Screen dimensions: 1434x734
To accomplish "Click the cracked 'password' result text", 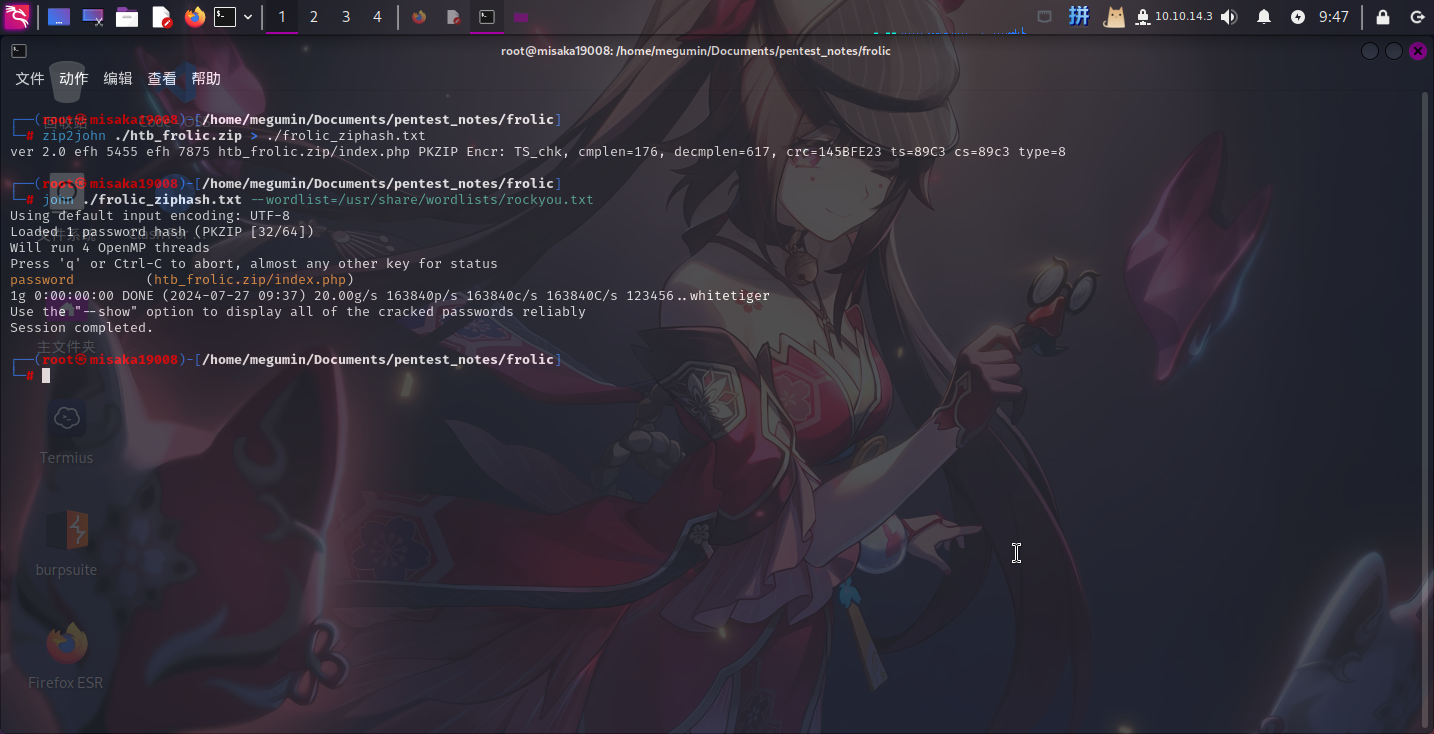I will [x=42, y=280].
